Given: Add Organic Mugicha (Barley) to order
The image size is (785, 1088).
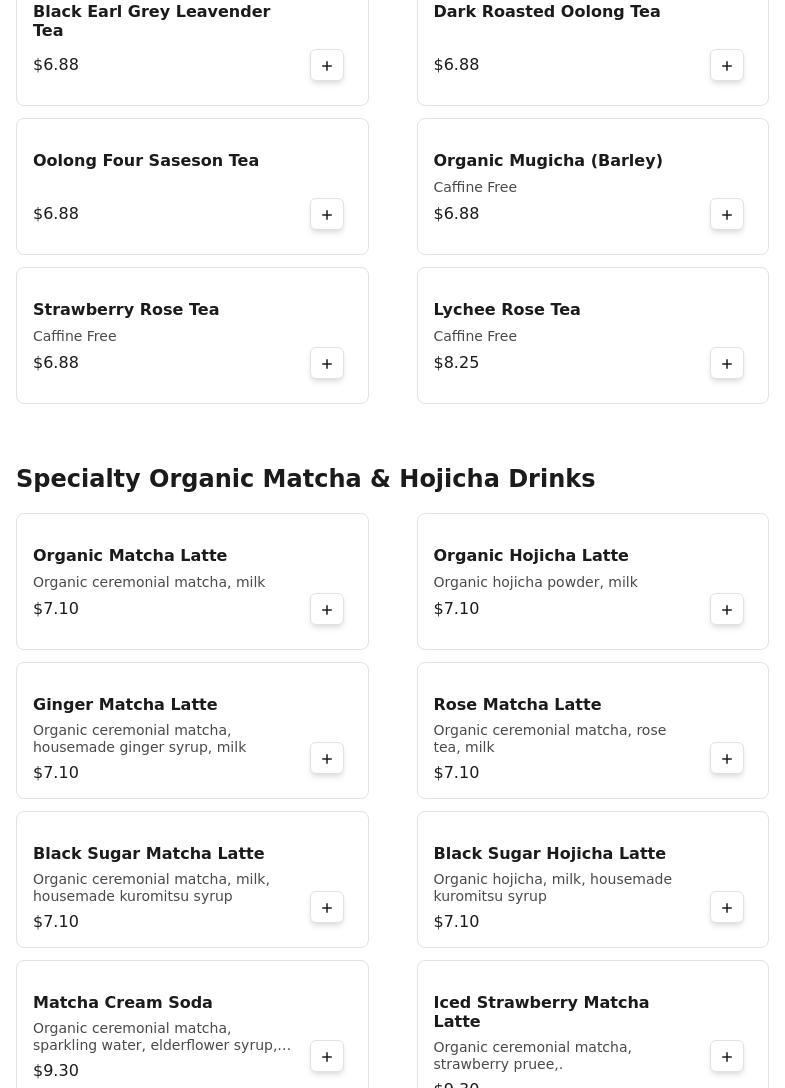Looking at the screenshot, I should tap(727, 215).
